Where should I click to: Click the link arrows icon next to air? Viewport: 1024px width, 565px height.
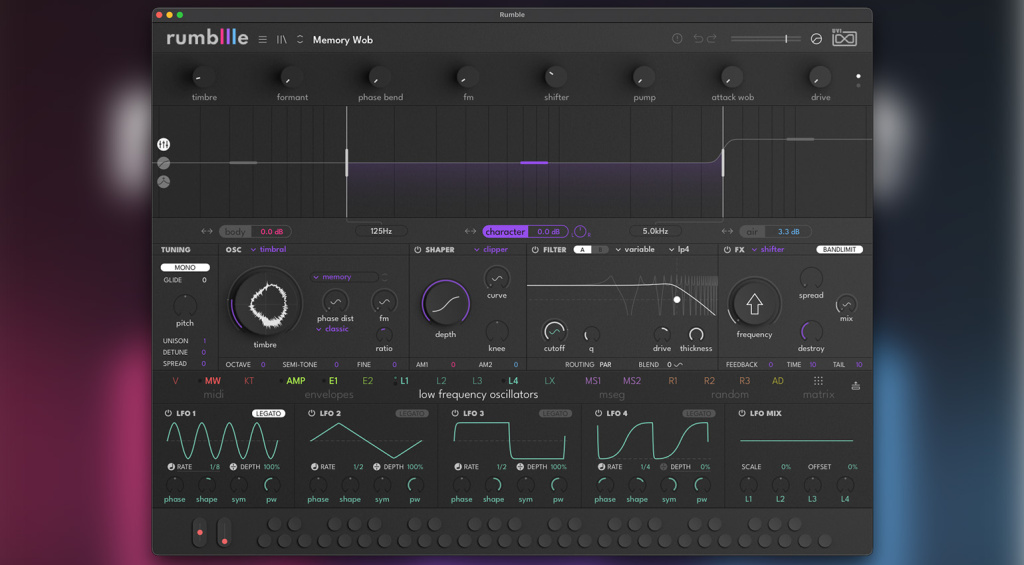(x=728, y=231)
